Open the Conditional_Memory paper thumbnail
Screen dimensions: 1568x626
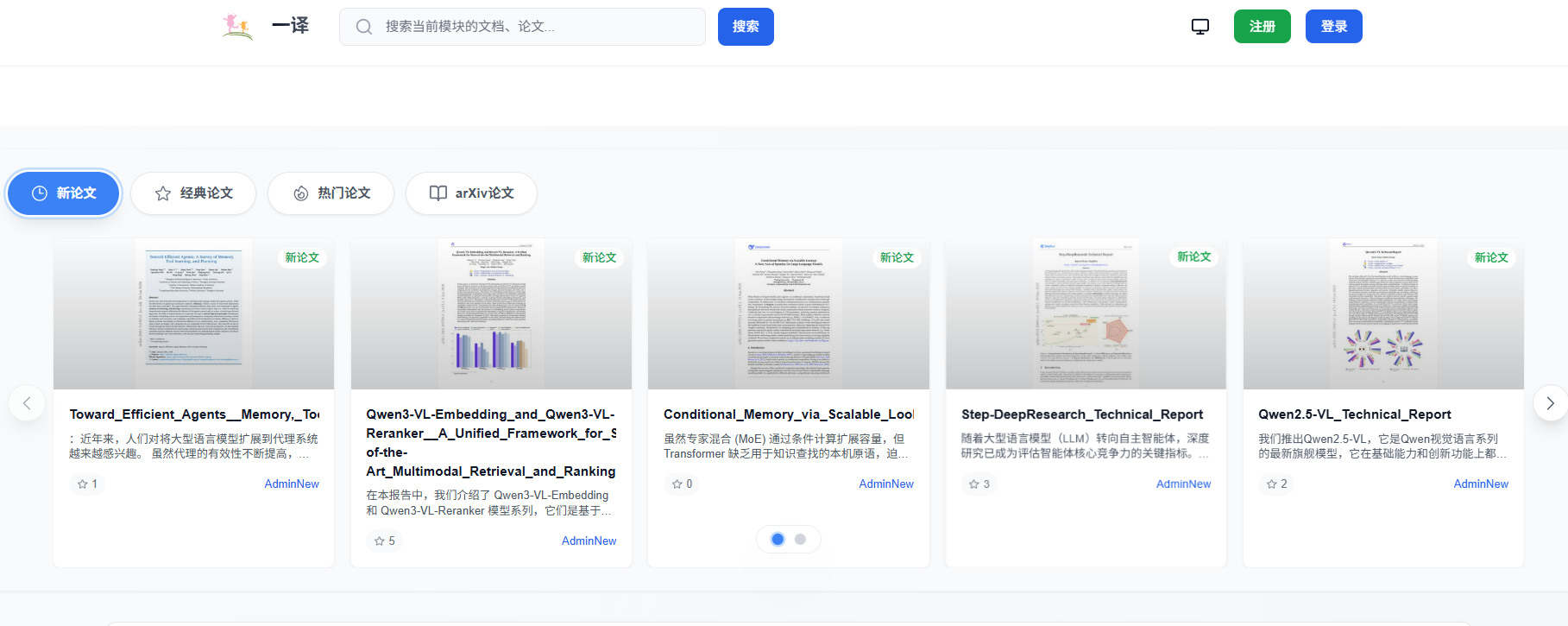pos(789,313)
